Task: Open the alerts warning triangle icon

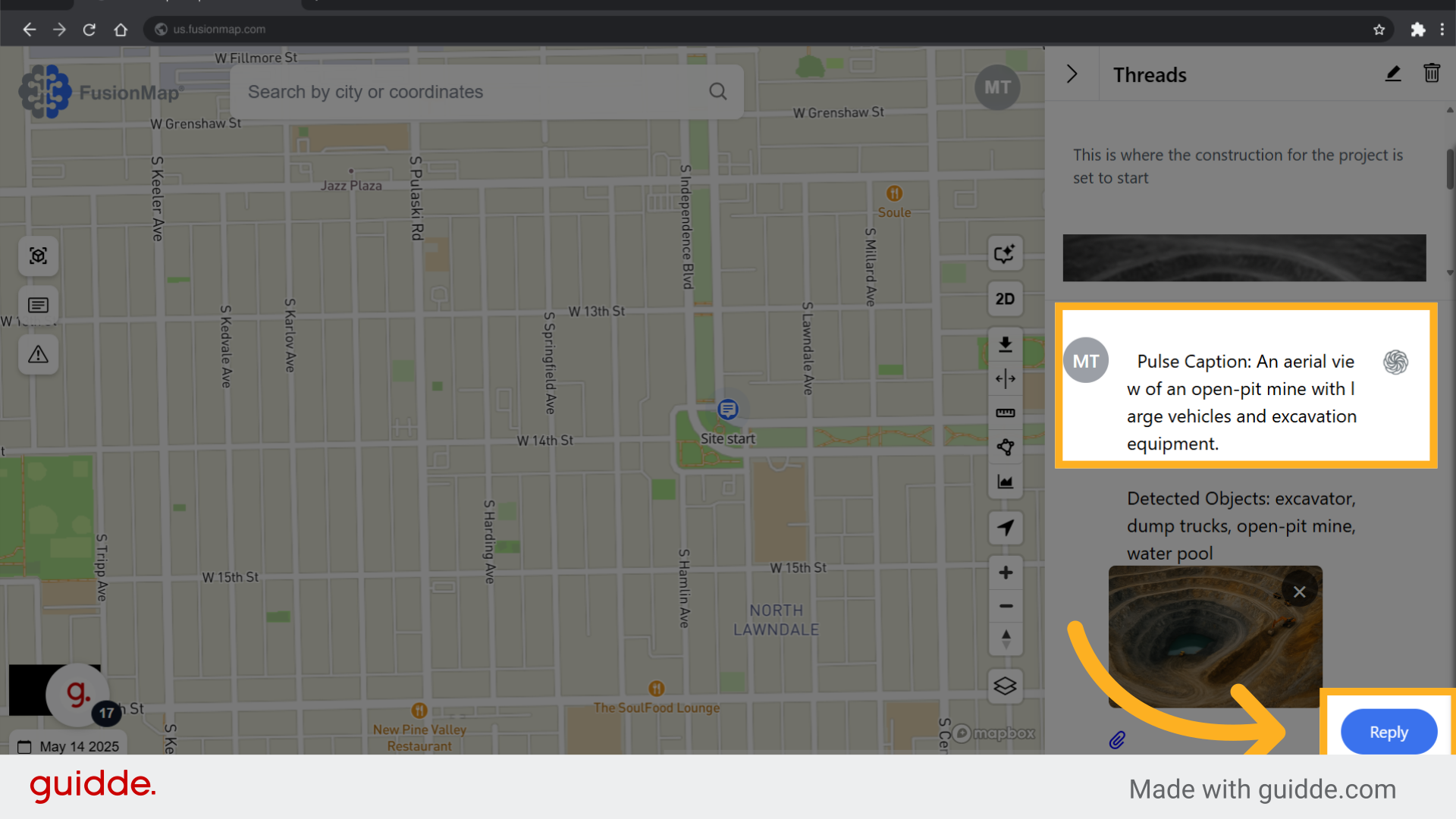Action: coord(38,354)
